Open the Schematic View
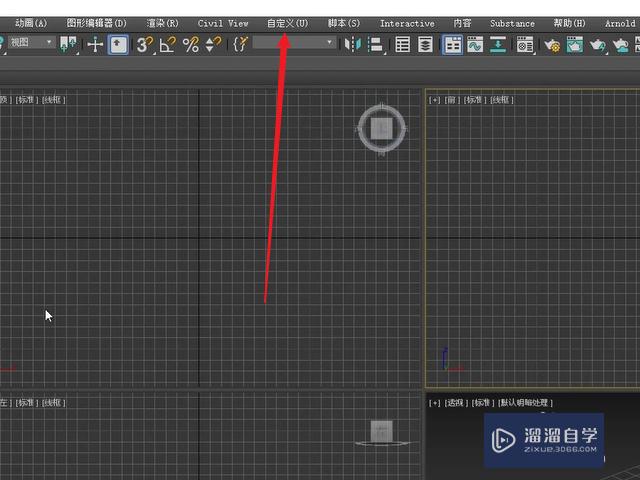The width and height of the screenshot is (640, 480). pos(498,44)
